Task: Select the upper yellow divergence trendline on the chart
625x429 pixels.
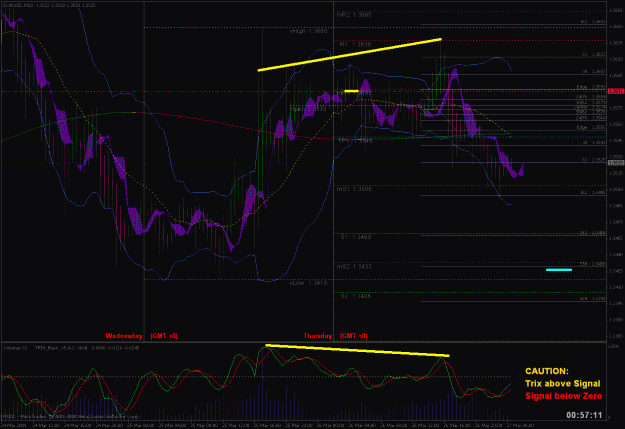Action: pos(350,55)
